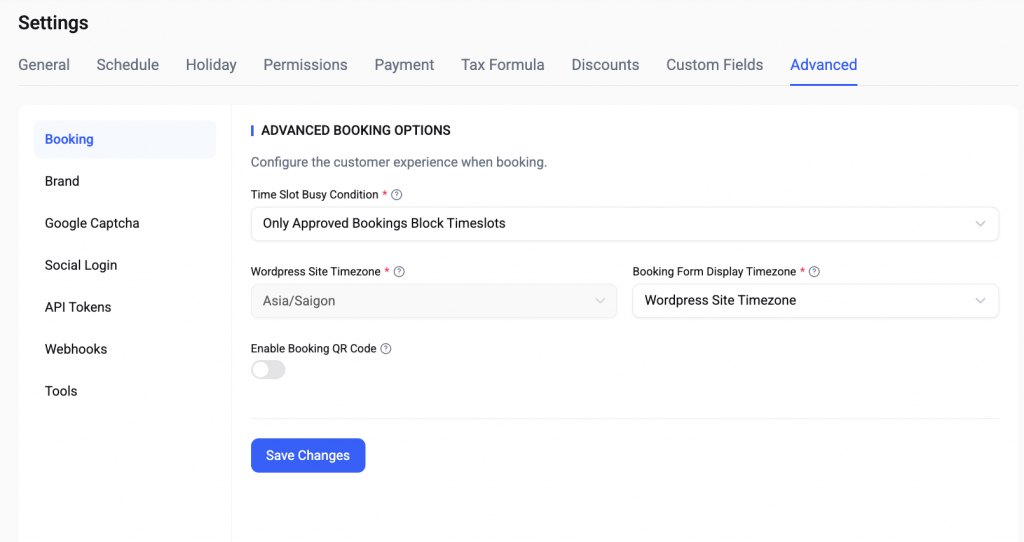Open the Schedule tab
Viewport: 1024px width, 542px height.
(x=127, y=65)
